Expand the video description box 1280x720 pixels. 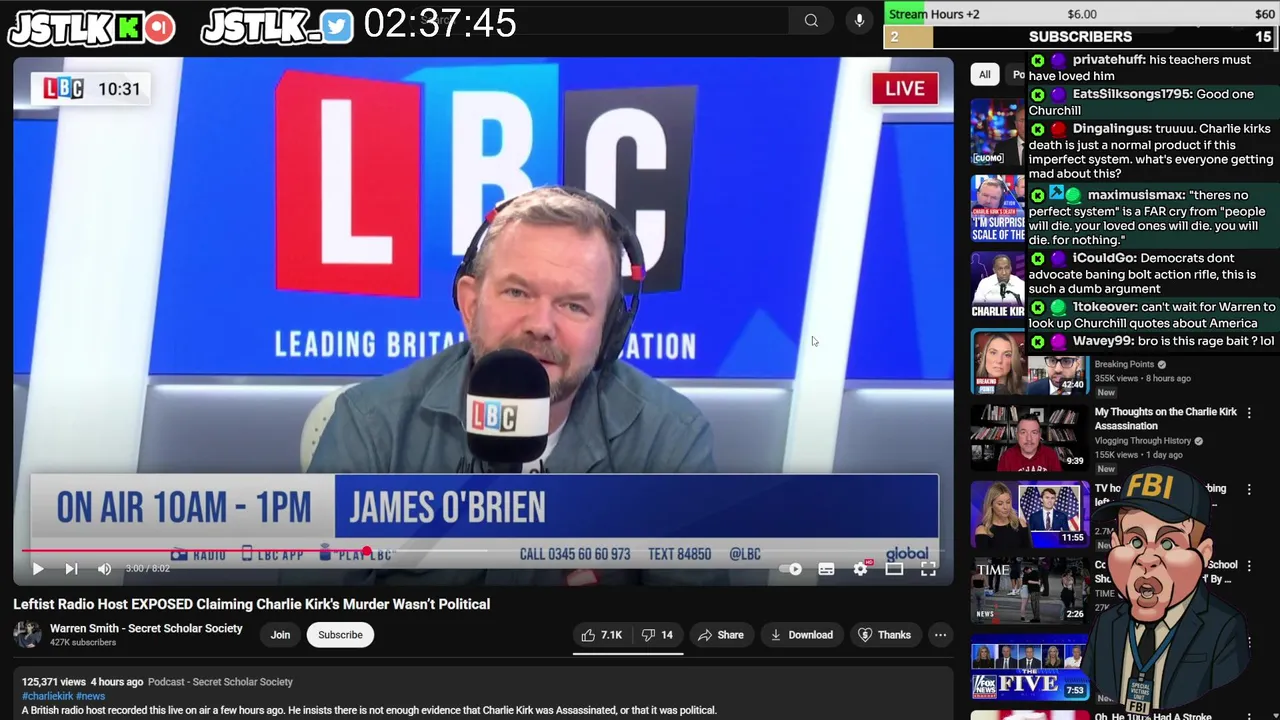(483, 695)
